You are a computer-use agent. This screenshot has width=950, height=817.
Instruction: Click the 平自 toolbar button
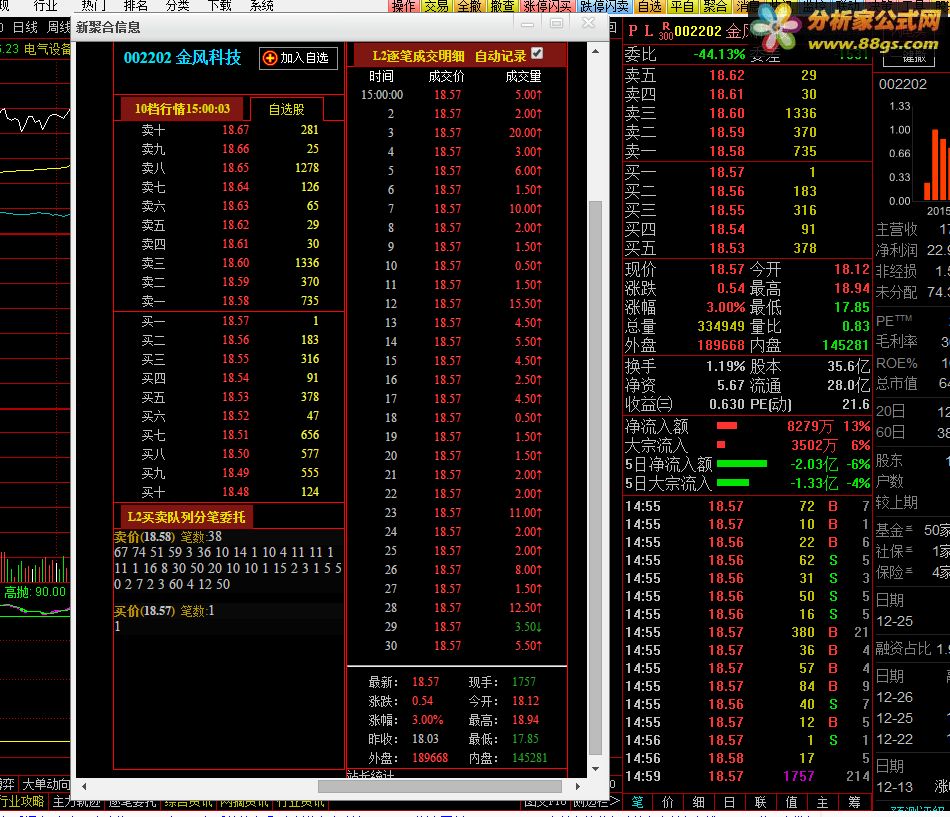click(682, 6)
